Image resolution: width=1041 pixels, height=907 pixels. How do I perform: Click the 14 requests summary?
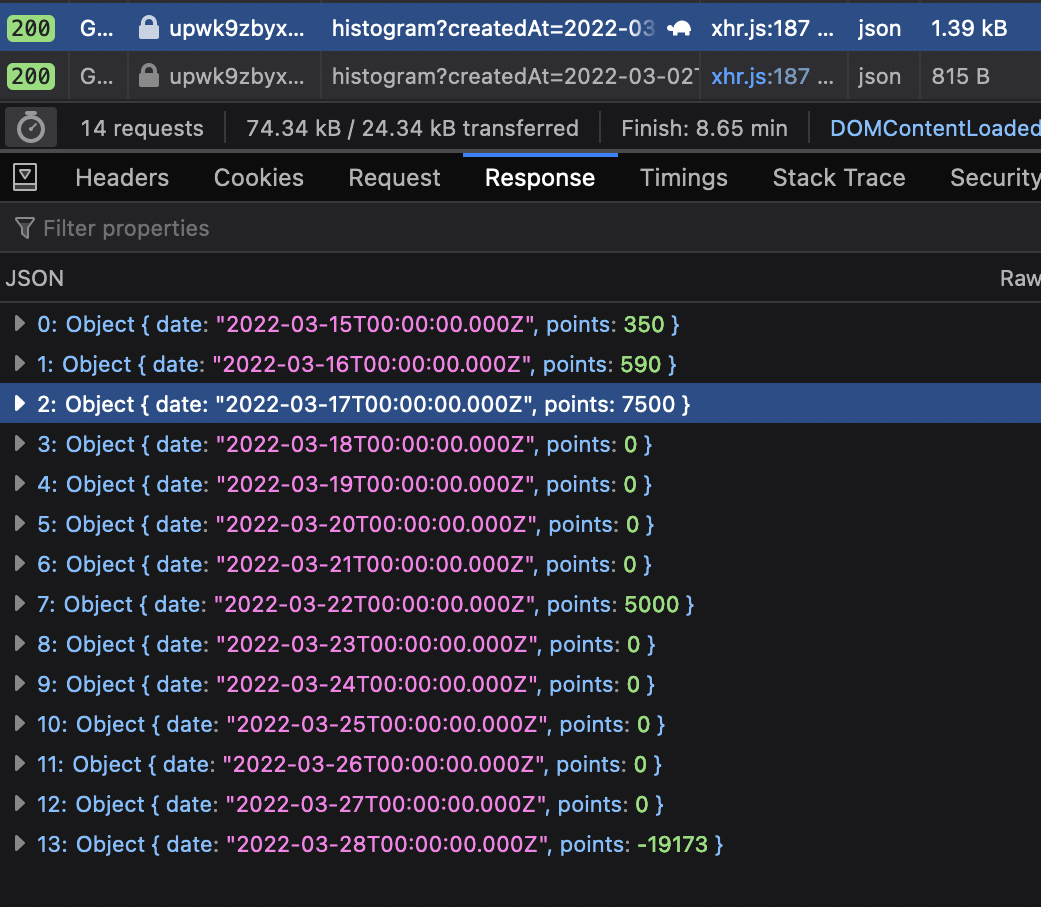(141, 127)
